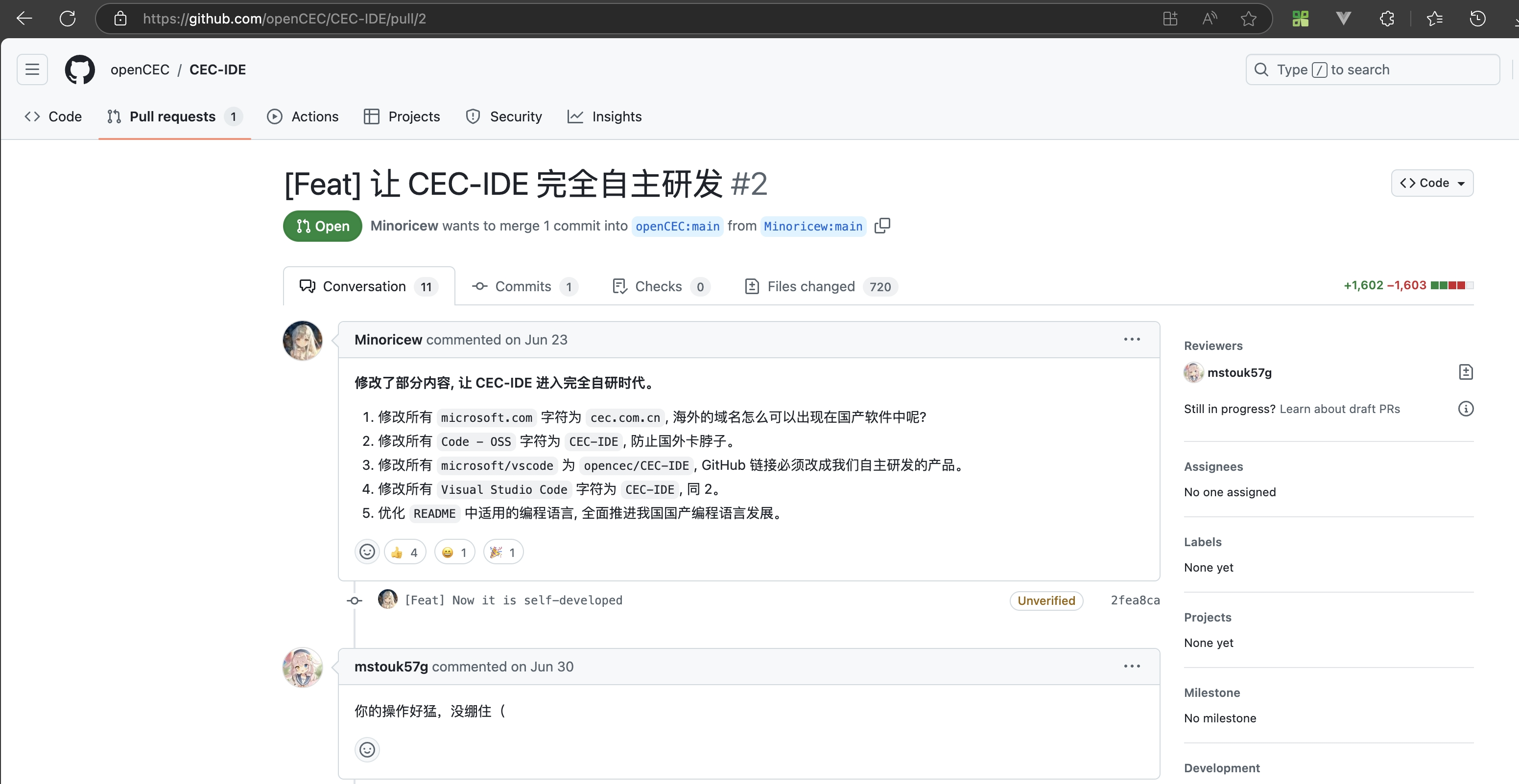Switch to the Commits tab
The image size is (1519, 784).
525,286
